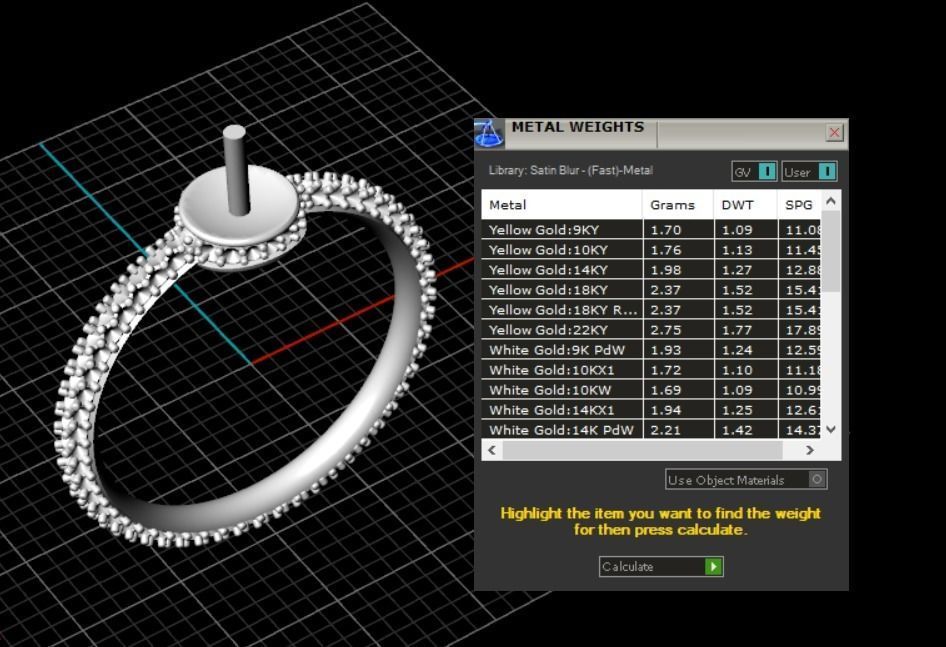This screenshot has width=946, height=647.
Task: Click the 1.27 DWT value
Action: 737,270
